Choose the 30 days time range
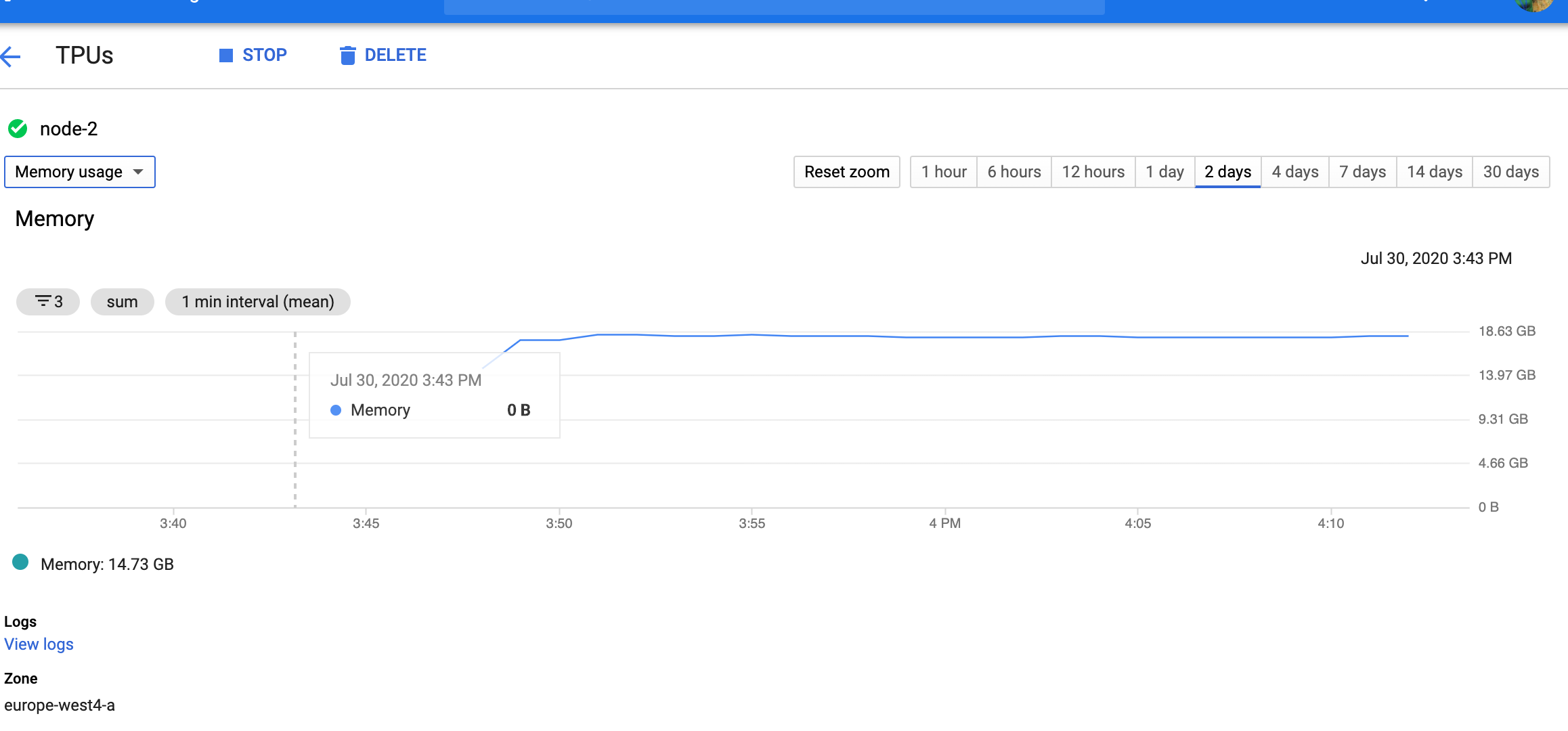The height and width of the screenshot is (731, 1568). (1510, 172)
